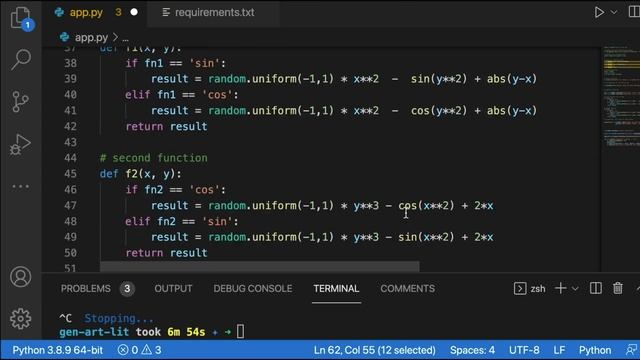Image resolution: width=640 pixels, height=360 pixels.
Task: Click the zsh terminal profile label
Action: (538, 289)
